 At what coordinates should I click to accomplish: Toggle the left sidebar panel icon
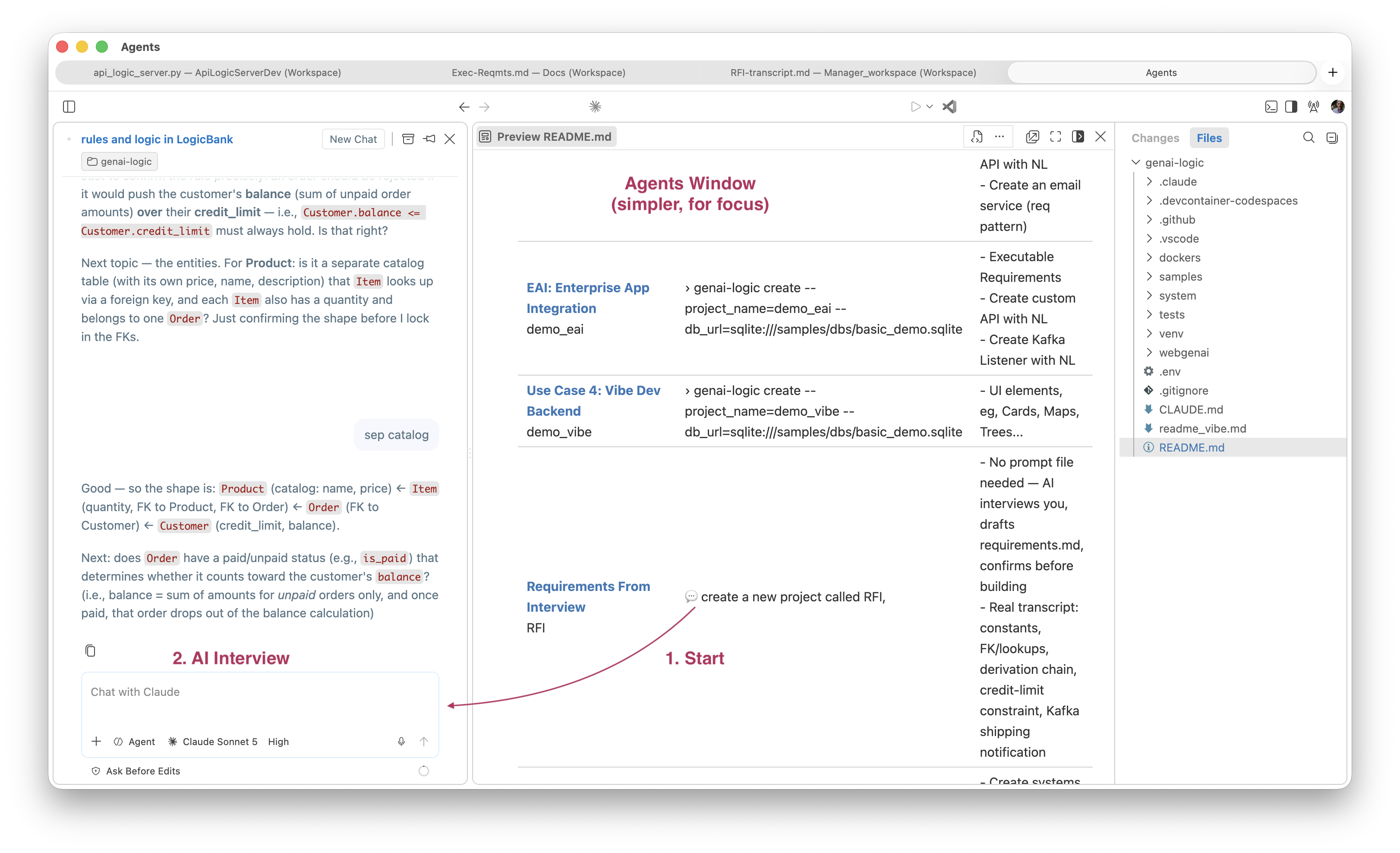click(69, 107)
